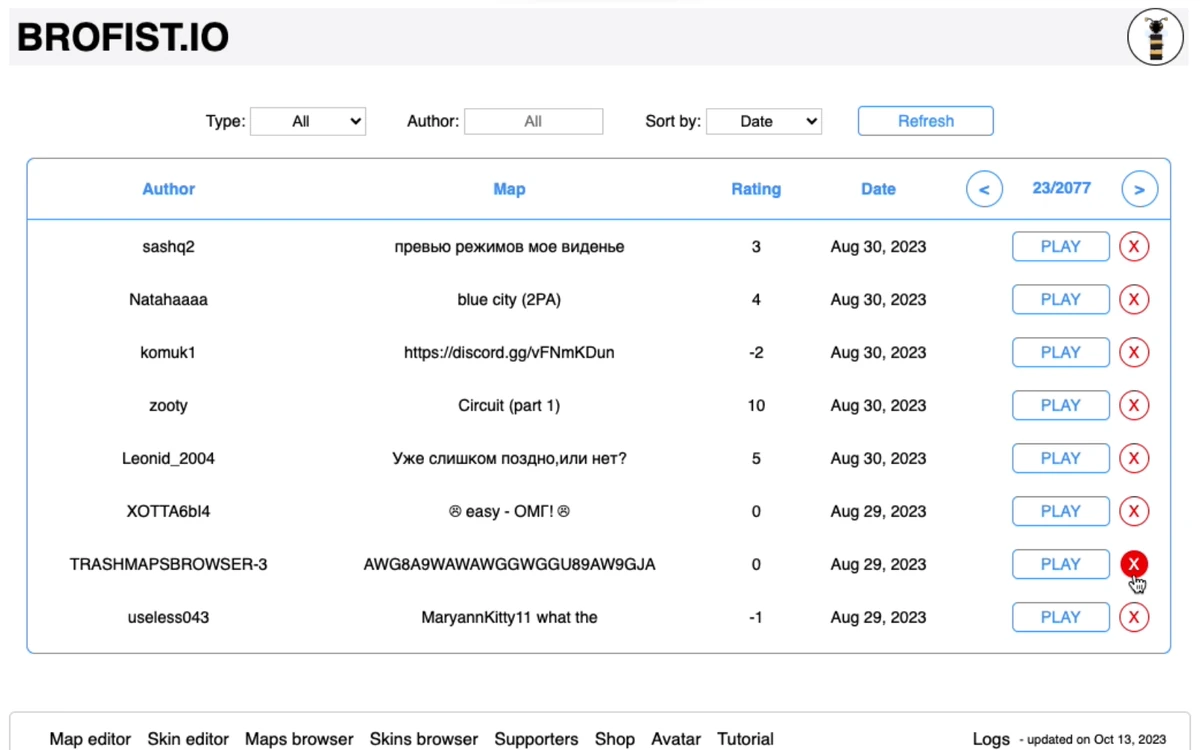Open the Shop page
Image resolution: width=1200 pixels, height=750 pixels.
(614, 739)
